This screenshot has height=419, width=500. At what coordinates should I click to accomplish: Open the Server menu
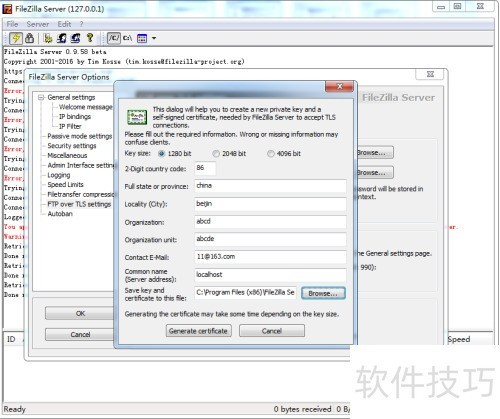click(x=38, y=24)
